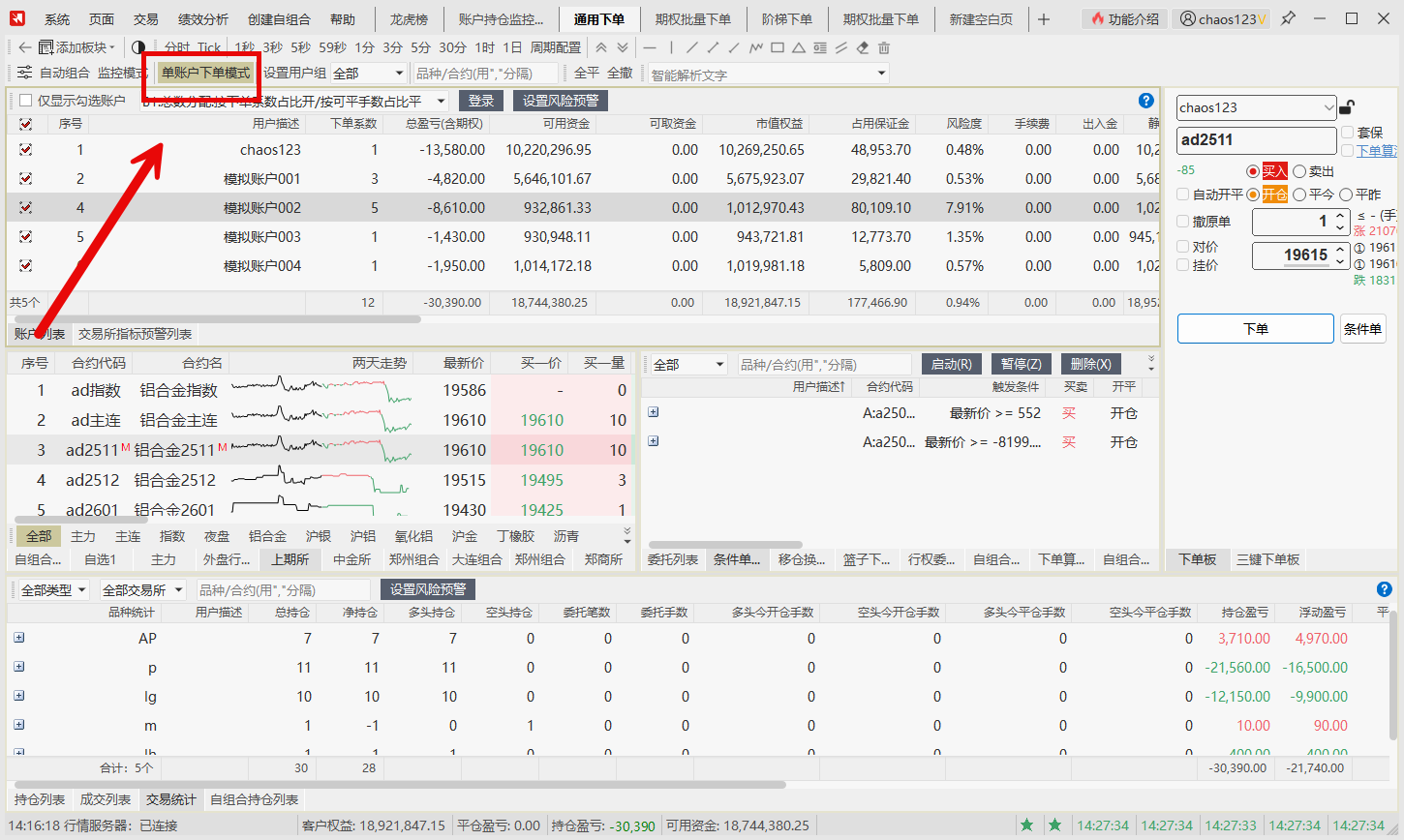The image size is (1404, 840).
Task: Switch to the 阶梯下单 tab
Action: pyautogui.click(x=787, y=19)
